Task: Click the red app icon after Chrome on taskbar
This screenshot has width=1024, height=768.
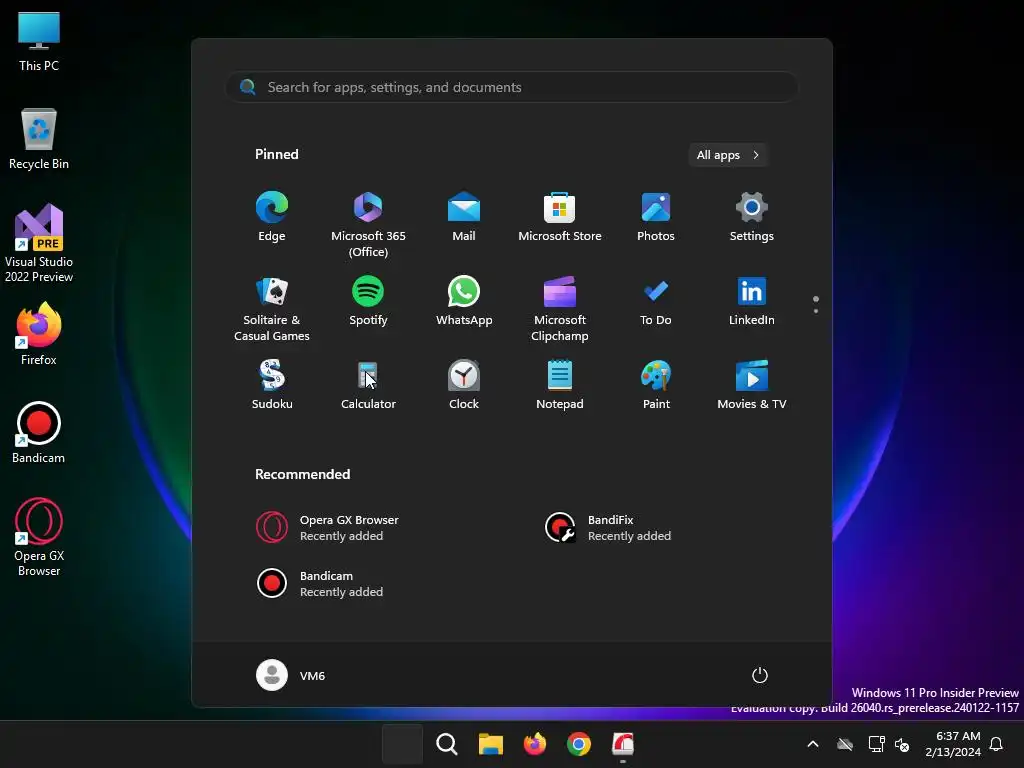Action: (623, 744)
